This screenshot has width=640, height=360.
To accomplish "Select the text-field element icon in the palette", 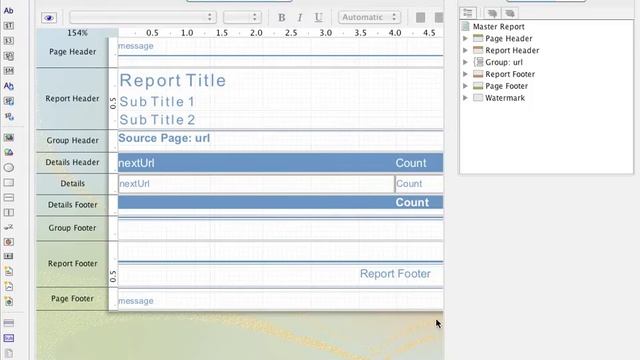I will 9,26.
